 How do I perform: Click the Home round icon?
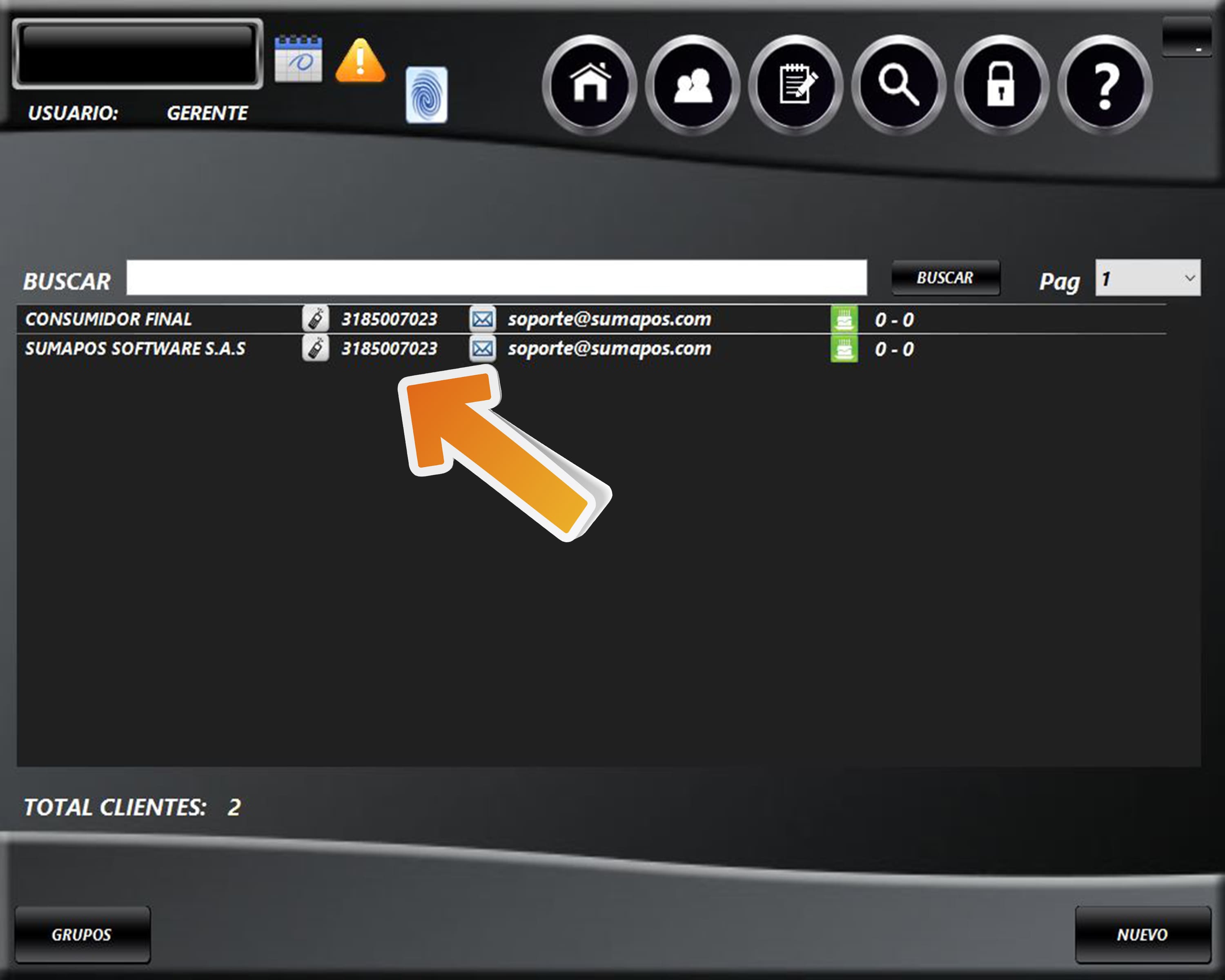pos(590,85)
